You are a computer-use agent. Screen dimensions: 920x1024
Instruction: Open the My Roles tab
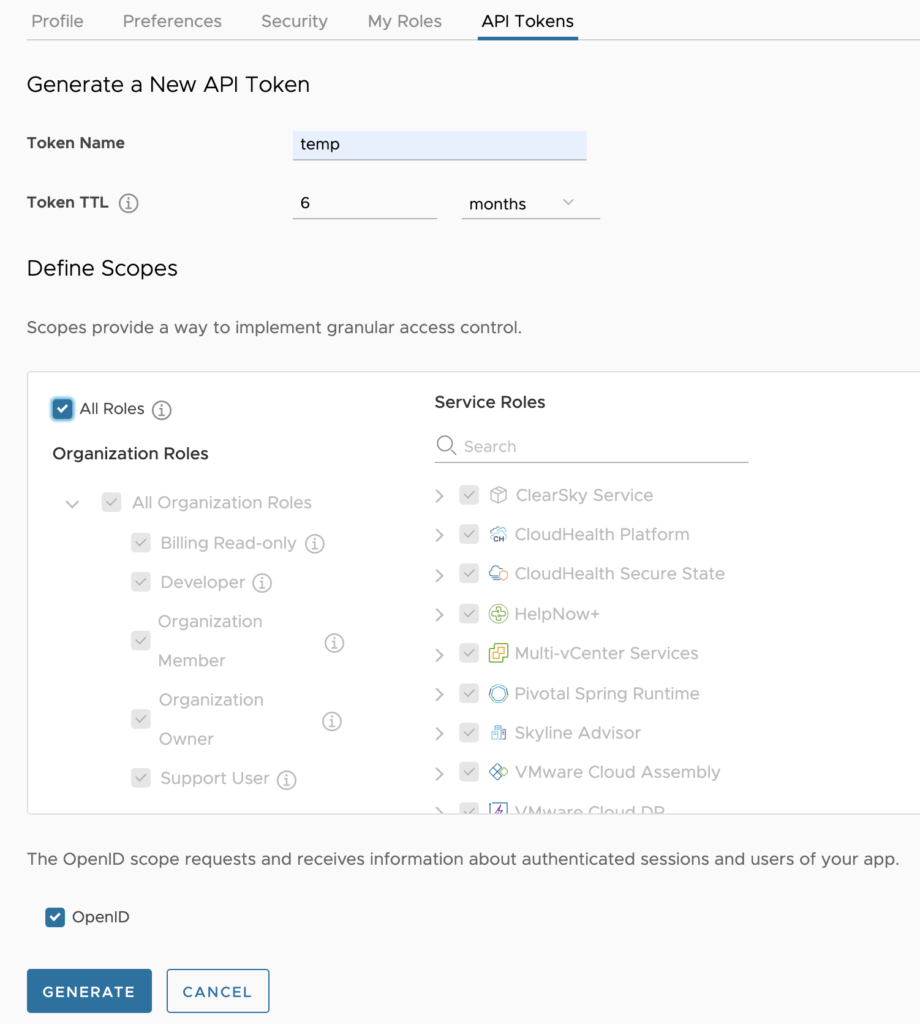[x=404, y=21]
